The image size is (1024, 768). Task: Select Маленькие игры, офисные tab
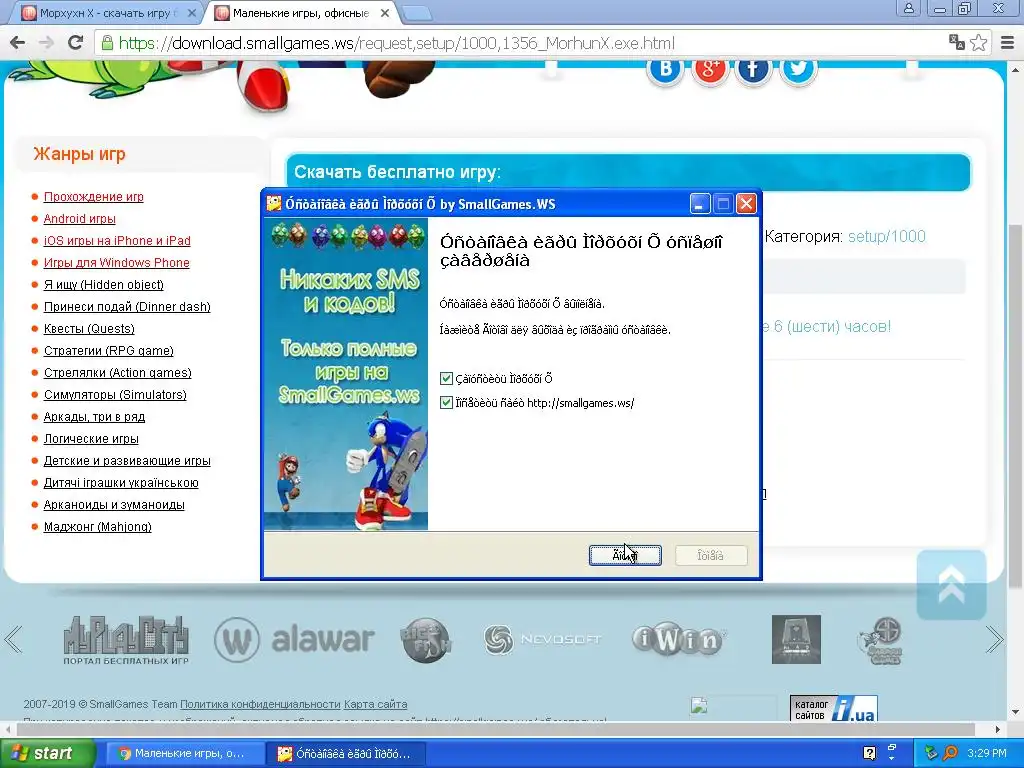[300, 13]
